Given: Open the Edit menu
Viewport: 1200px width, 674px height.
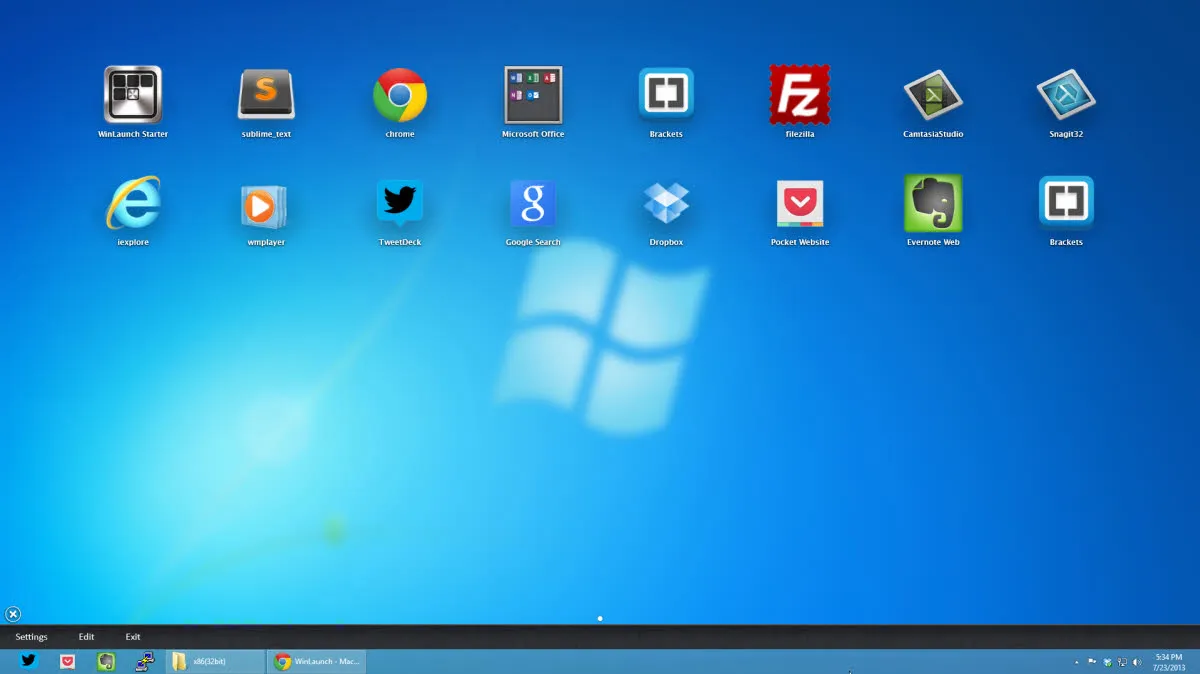Looking at the screenshot, I should (x=86, y=636).
